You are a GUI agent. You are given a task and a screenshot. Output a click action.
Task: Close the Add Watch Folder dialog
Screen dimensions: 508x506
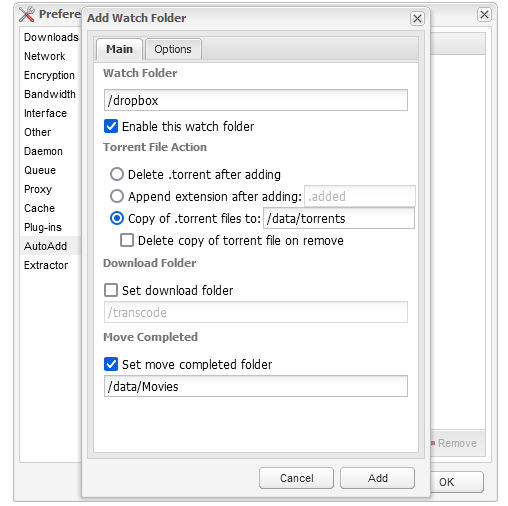[417, 18]
